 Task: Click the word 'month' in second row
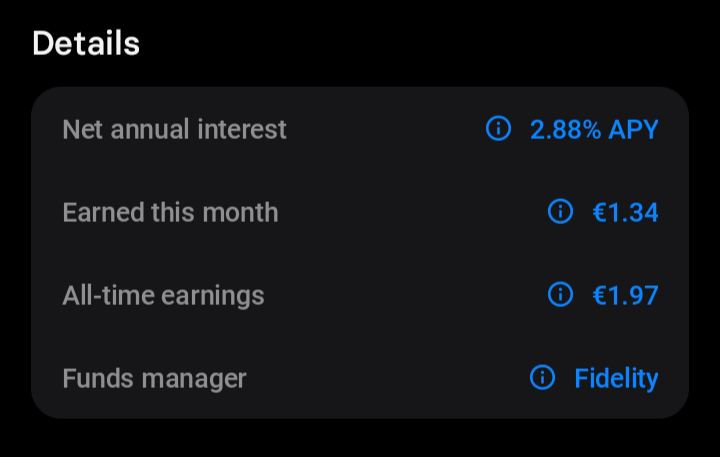pos(240,212)
